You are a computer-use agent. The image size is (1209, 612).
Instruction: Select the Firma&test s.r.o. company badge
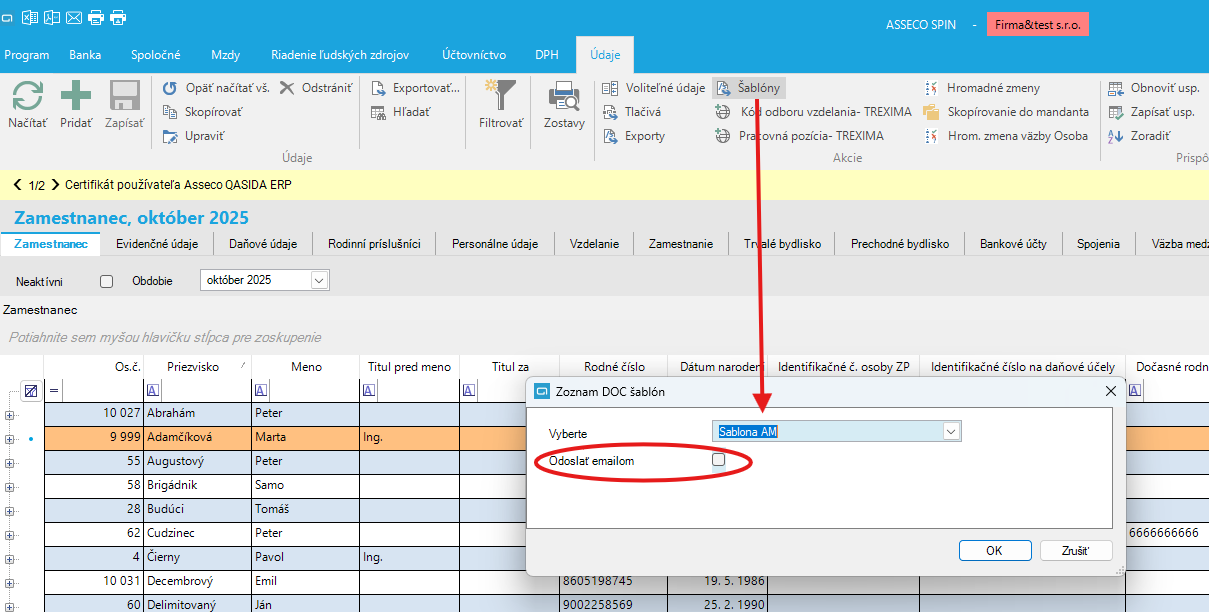click(1037, 24)
